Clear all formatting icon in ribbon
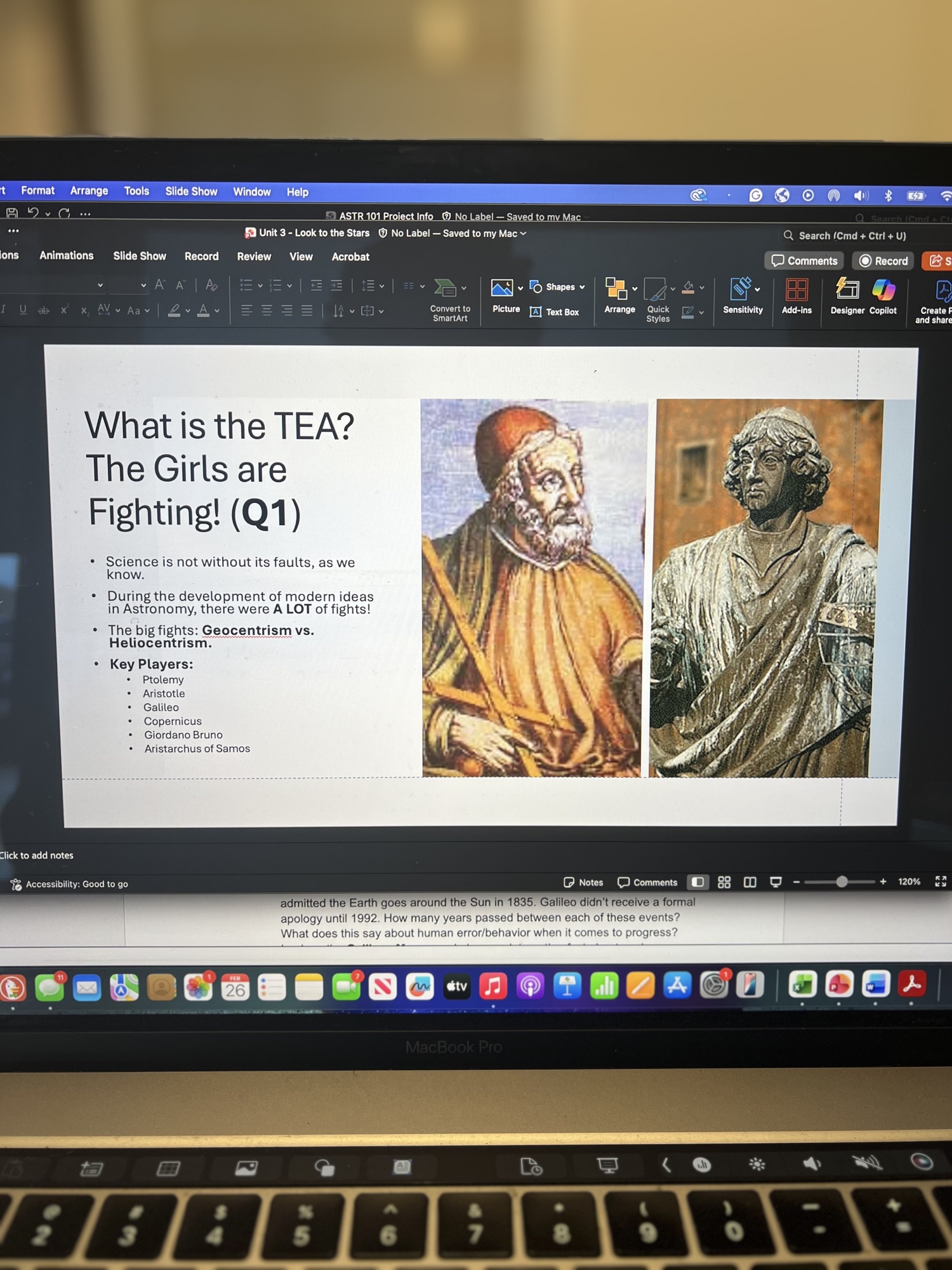The height and width of the screenshot is (1270, 952). (x=211, y=286)
